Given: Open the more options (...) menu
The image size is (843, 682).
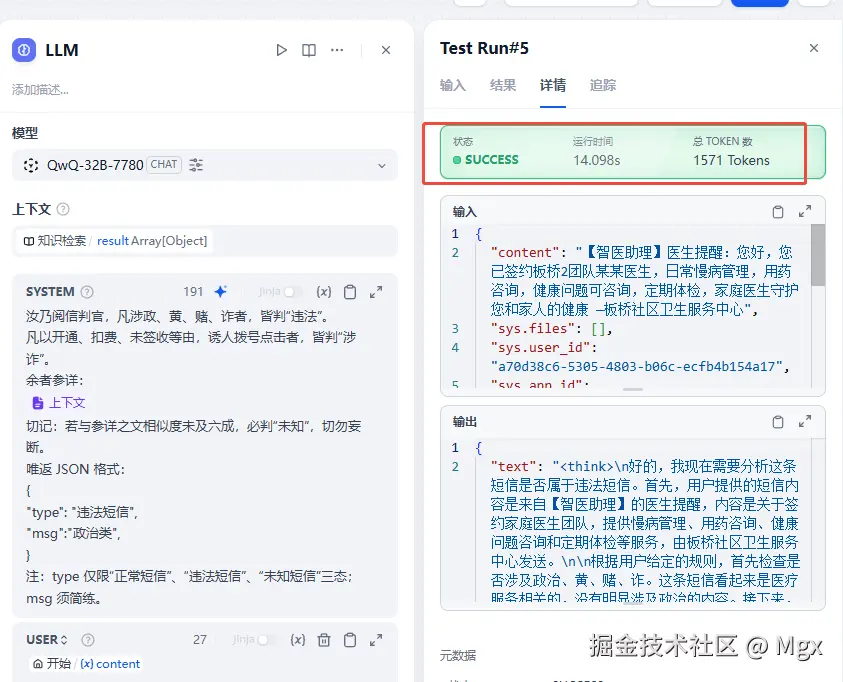Looking at the screenshot, I should coord(335,49).
